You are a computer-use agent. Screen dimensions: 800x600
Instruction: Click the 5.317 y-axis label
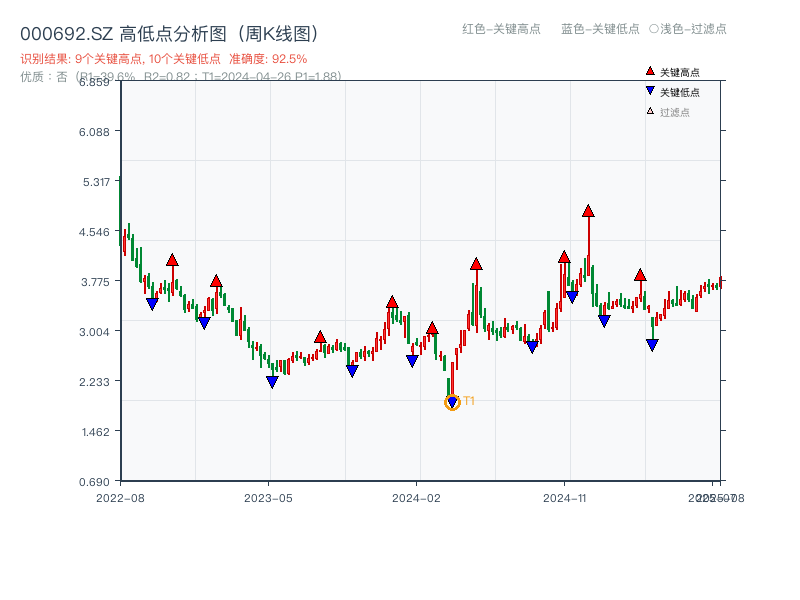(96, 182)
